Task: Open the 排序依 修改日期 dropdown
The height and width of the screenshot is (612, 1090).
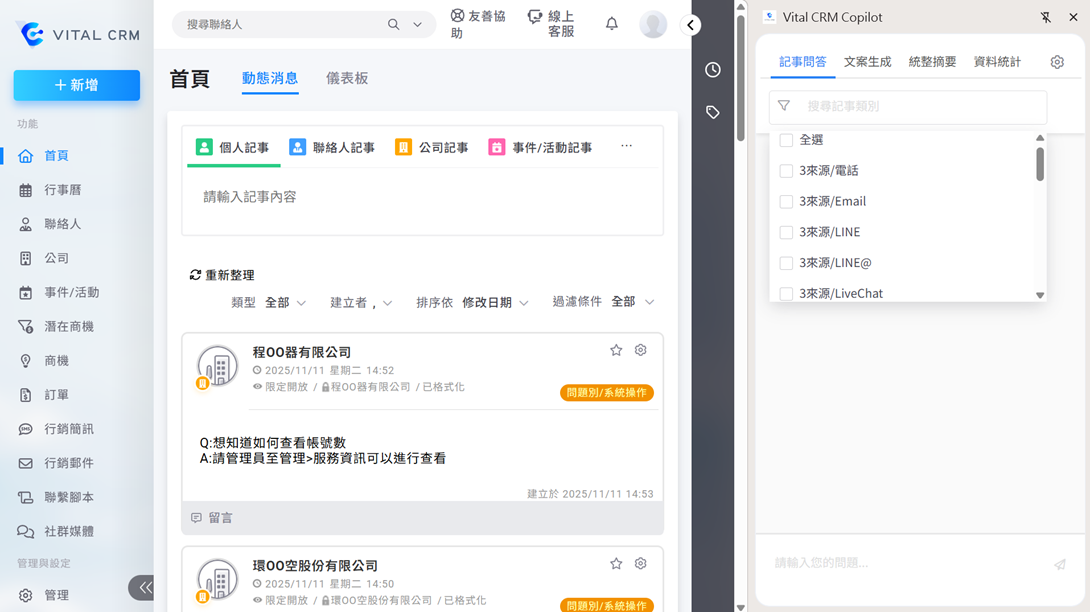Action: tap(494, 302)
